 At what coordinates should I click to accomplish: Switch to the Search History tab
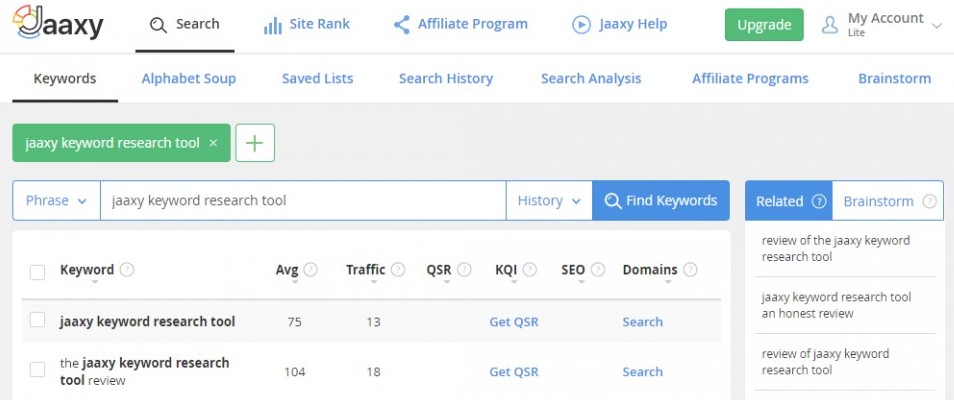coord(446,79)
